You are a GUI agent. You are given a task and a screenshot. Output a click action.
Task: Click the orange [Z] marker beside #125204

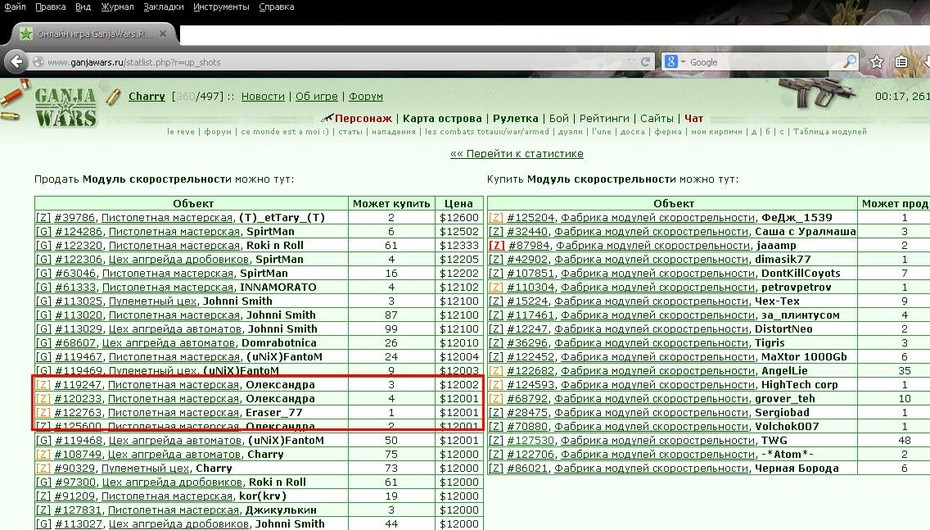pos(496,218)
